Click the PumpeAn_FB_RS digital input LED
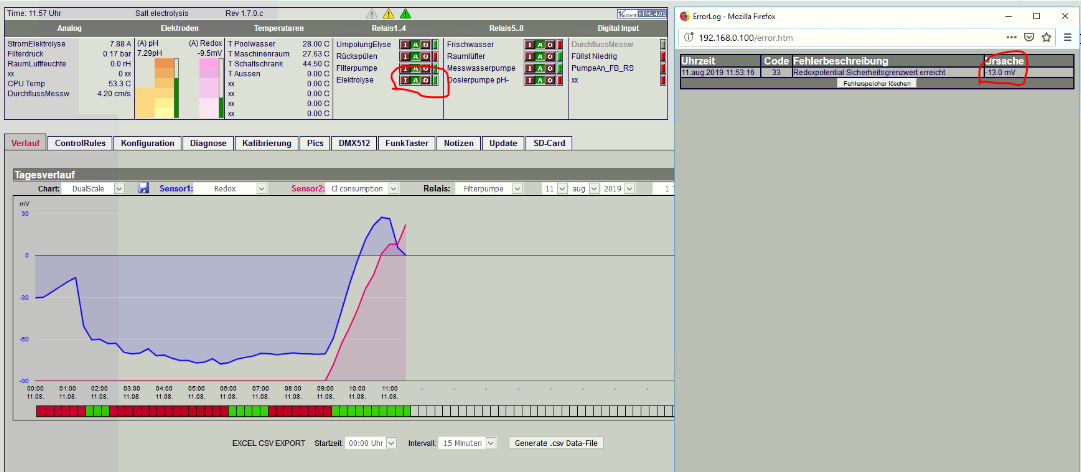This screenshot has height=472, width=1081. 663,68
